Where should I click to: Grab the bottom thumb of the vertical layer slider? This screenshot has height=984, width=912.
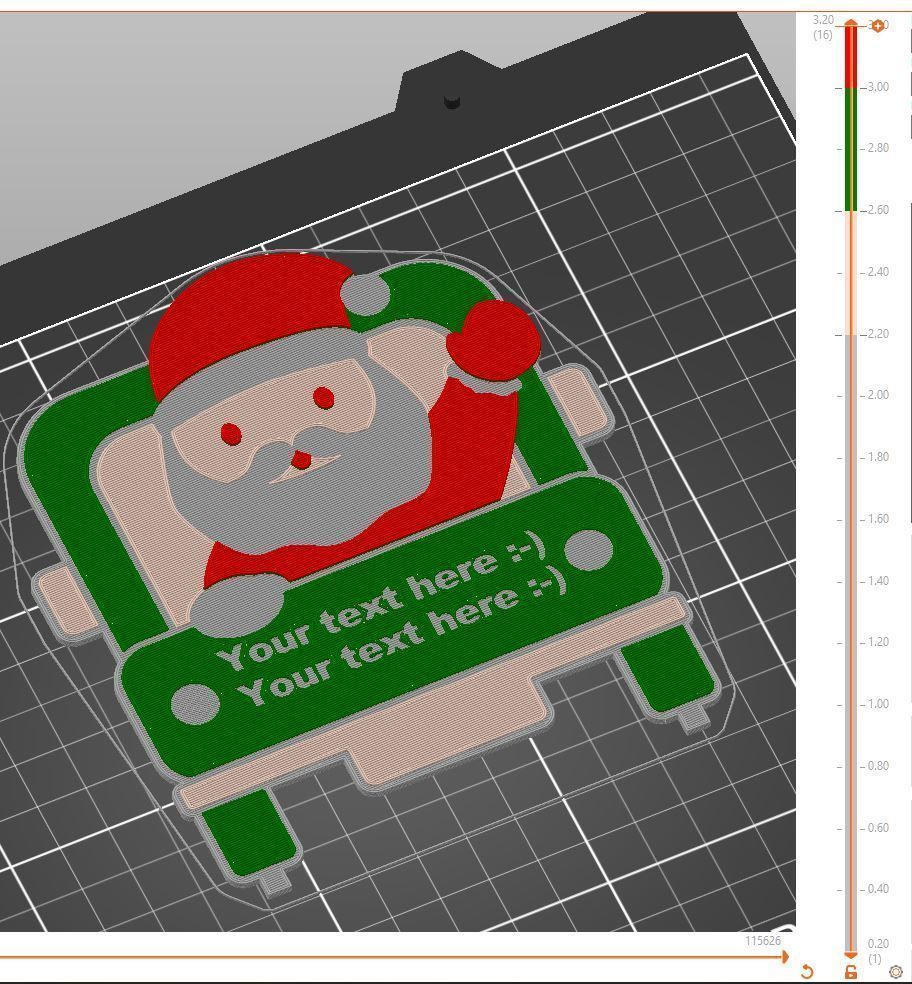coord(850,955)
